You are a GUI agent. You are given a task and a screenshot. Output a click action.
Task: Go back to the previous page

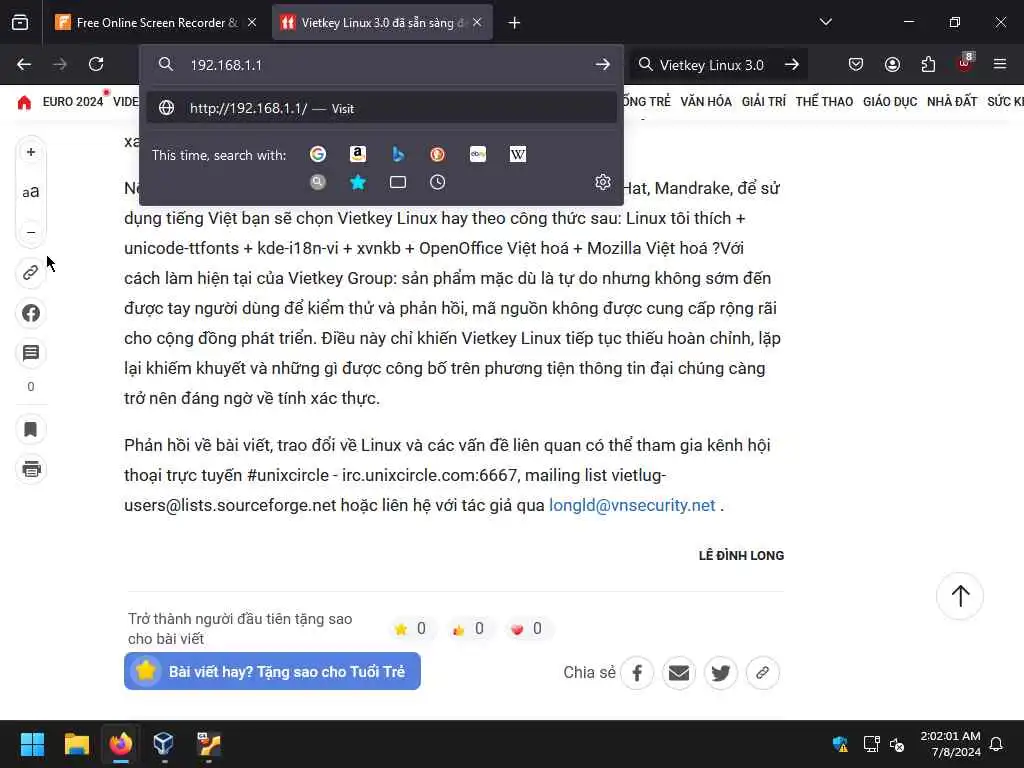tap(24, 64)
